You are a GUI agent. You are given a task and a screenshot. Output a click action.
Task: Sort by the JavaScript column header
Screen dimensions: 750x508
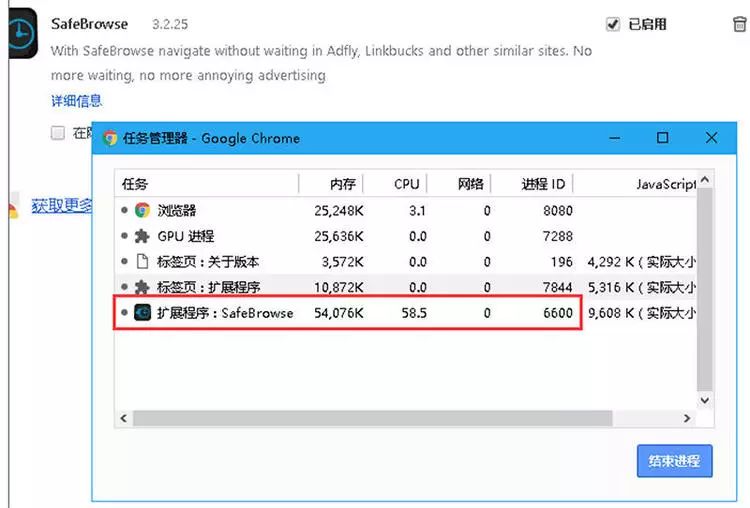pyautogui.click(x=635, y=184)
